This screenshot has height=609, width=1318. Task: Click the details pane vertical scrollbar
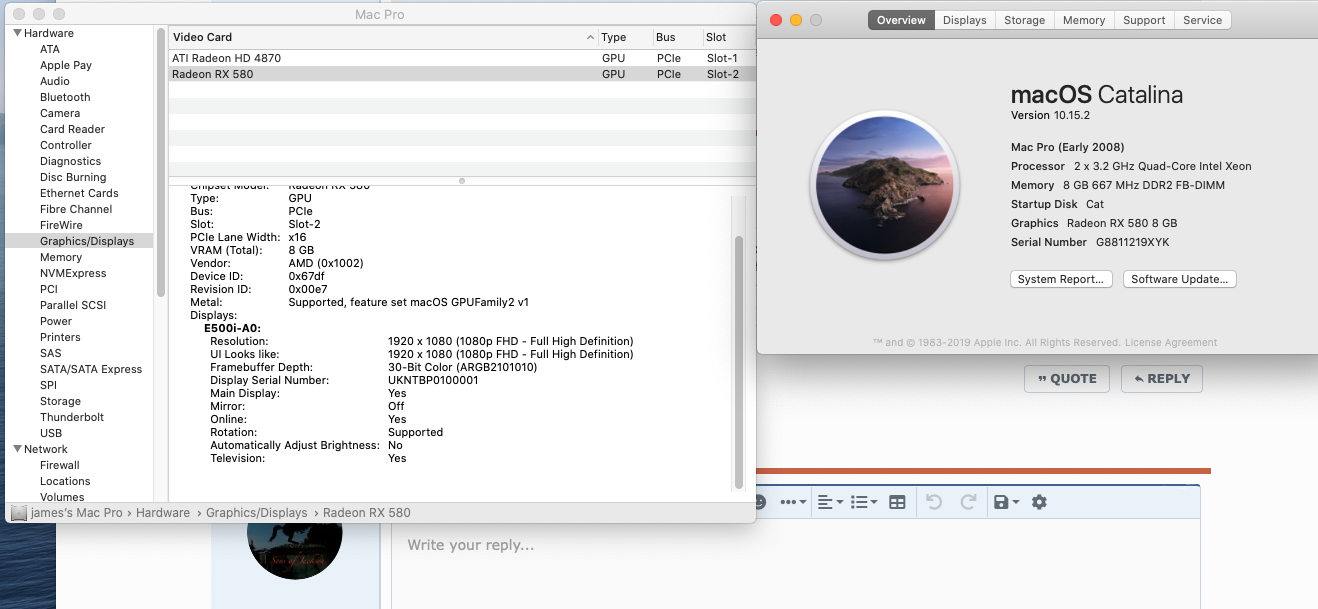(x=739, y=362)
